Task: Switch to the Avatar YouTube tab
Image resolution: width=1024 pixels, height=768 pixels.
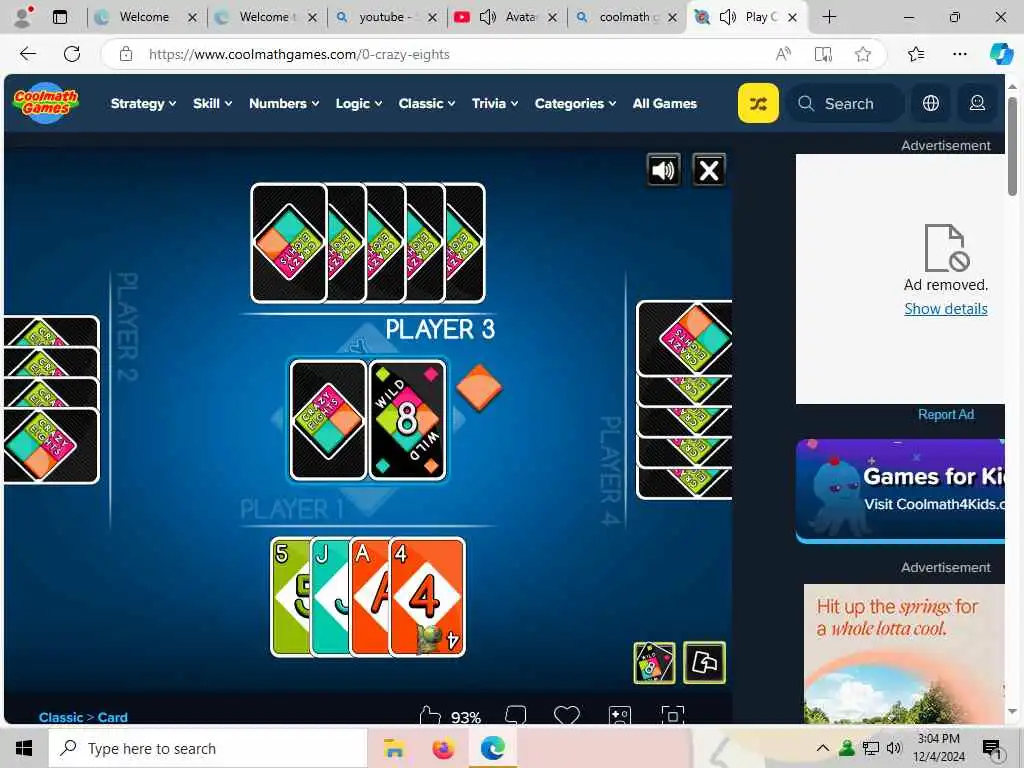Action: click(505, 17)
